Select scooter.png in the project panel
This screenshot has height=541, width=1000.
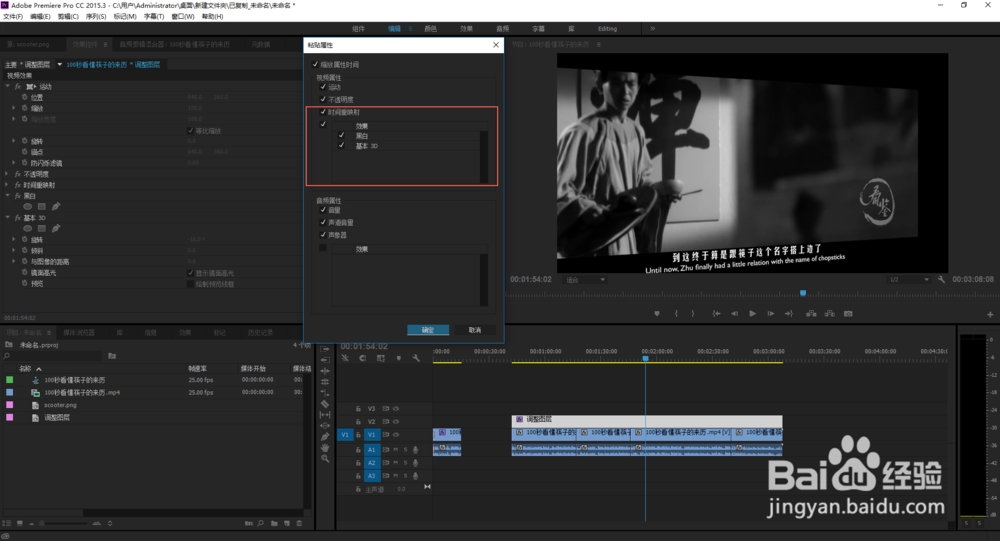coord(60,405)
